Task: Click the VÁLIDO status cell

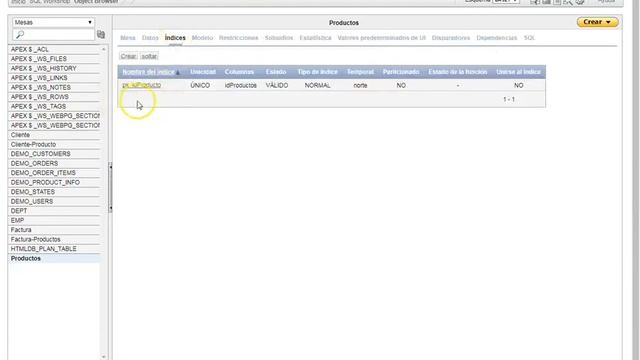Action: point(277,85)
